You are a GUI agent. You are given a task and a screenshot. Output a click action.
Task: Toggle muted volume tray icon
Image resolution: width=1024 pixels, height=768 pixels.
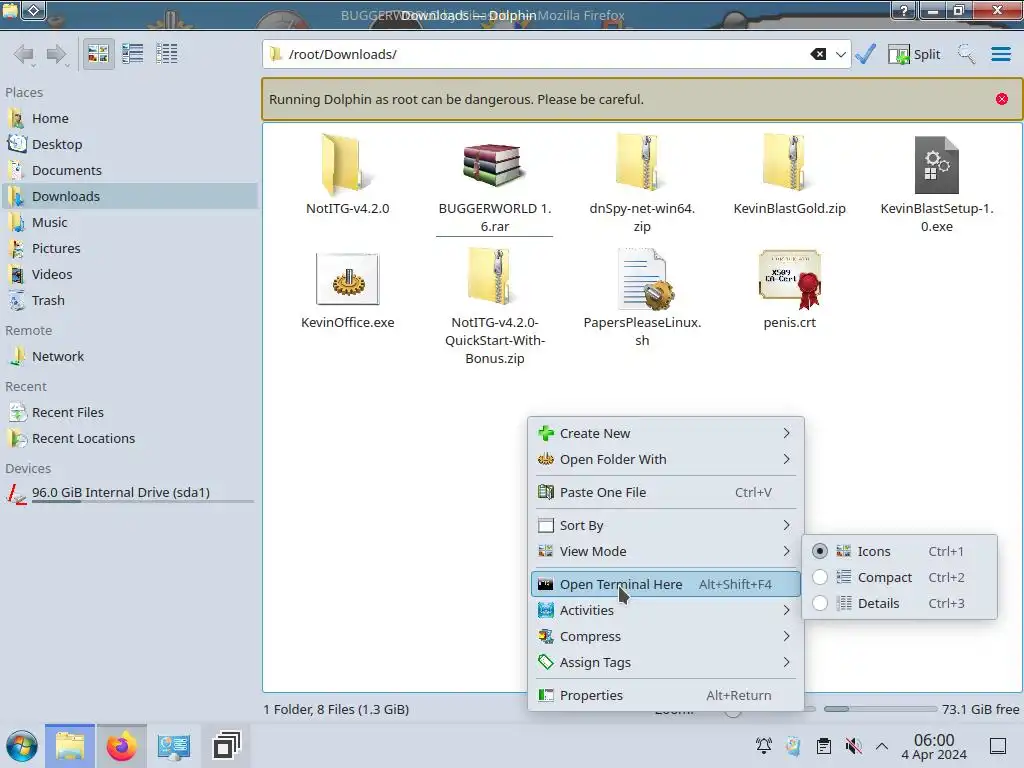[x=853, y=746]
